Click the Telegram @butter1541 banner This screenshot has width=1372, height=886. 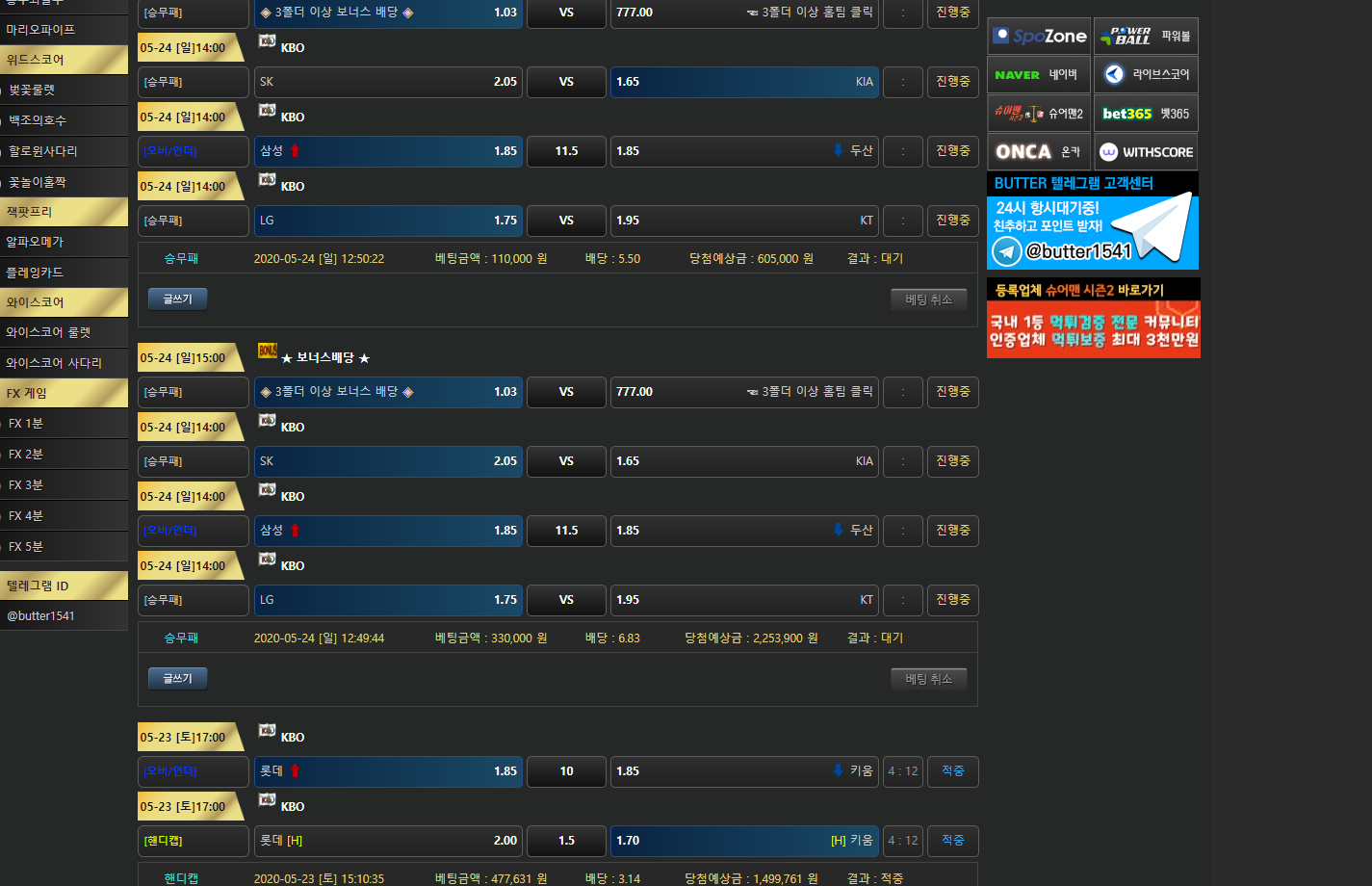(x=1093, y=221)
